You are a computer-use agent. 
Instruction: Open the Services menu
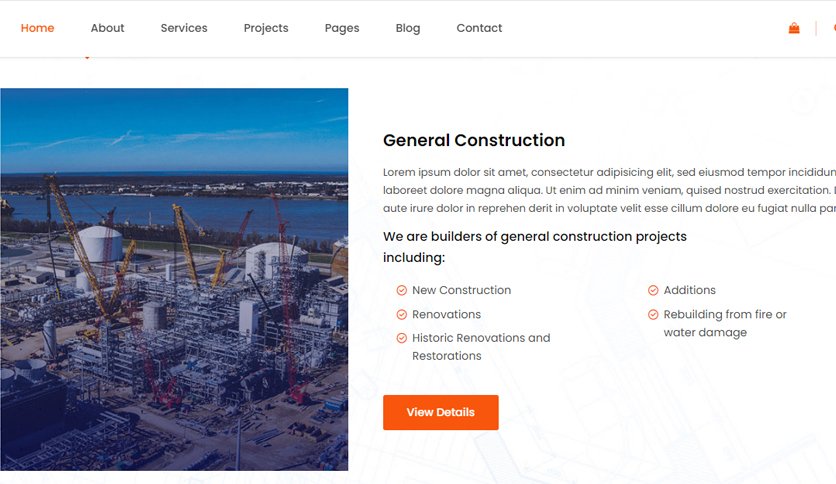tap(184, 28)
